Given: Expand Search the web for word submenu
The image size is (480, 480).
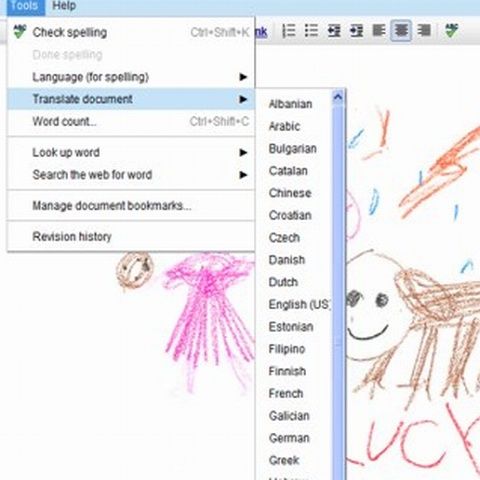Looking at the screenshot, I should pos(131,175).
